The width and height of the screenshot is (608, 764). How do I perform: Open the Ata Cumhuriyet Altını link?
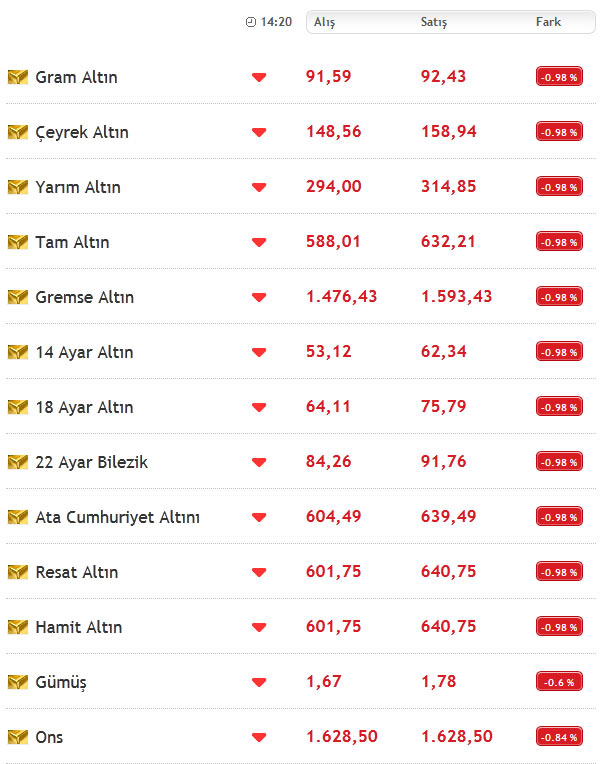pyautogui.click(x=117, y=517)
